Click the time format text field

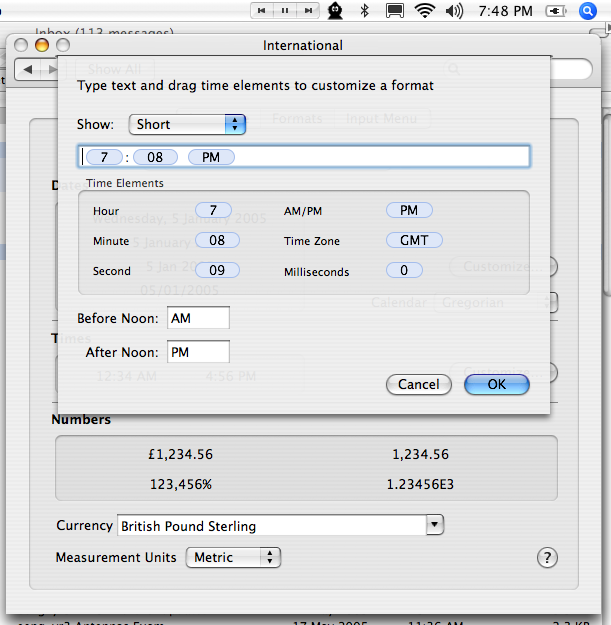(x=303, y=157)
